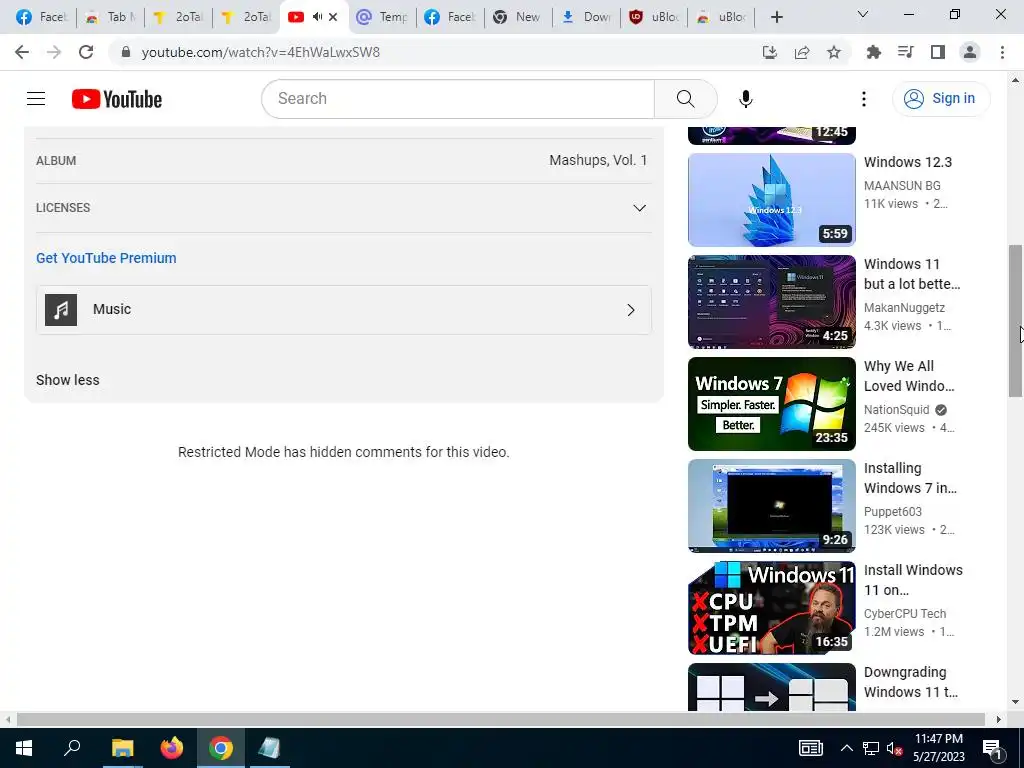This screenshot has width=1024, height=768.
Task: Open Windows taskbar search
Action: coord(72,748)
